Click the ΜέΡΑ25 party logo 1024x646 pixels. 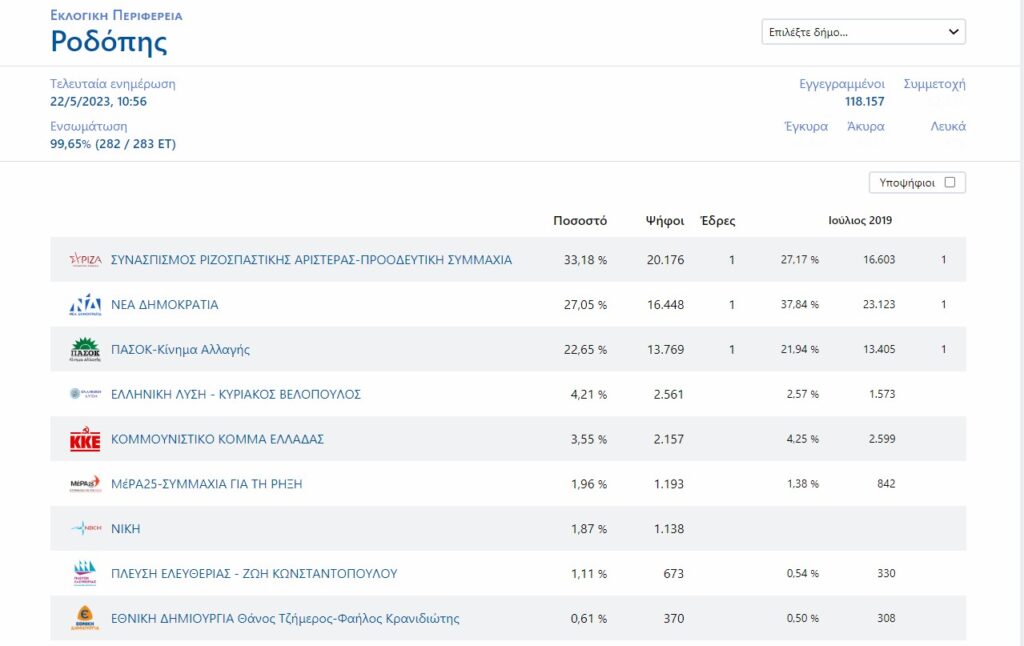pyautogui.click(x=85, y=484)
